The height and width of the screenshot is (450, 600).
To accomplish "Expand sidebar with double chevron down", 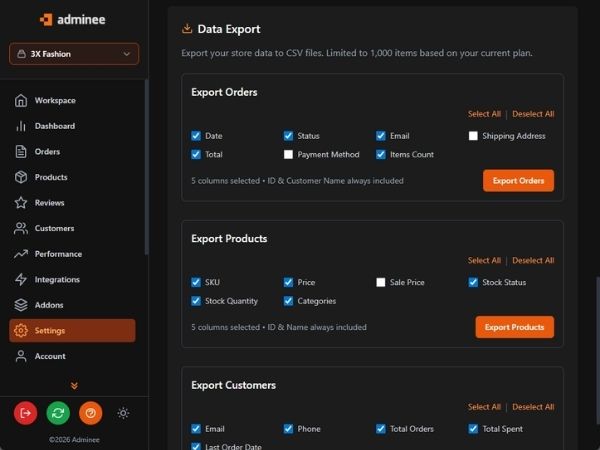I will (x=74, y=385).
